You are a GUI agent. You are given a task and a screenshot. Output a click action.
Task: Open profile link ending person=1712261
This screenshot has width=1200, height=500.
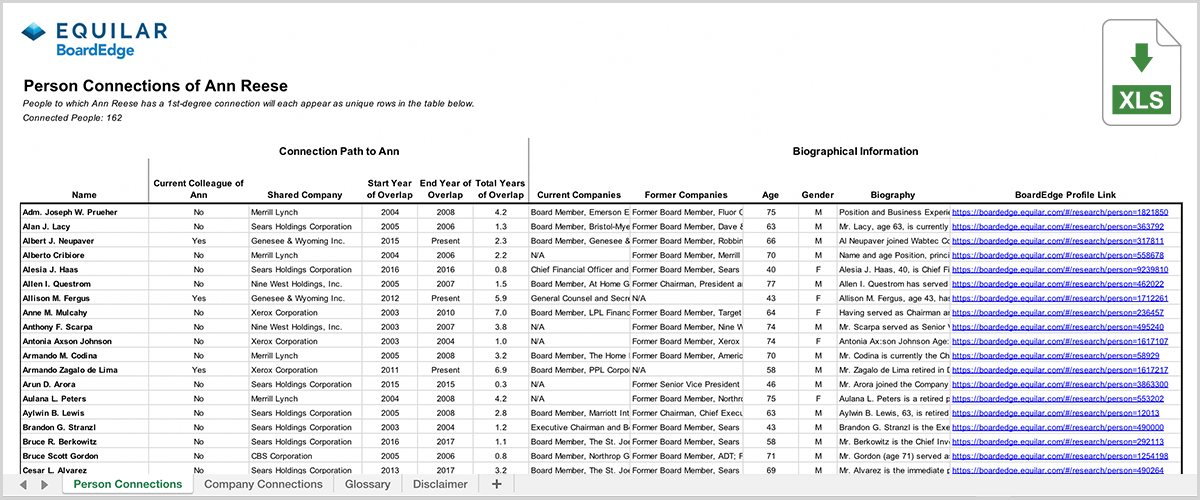coord(1060,298)
